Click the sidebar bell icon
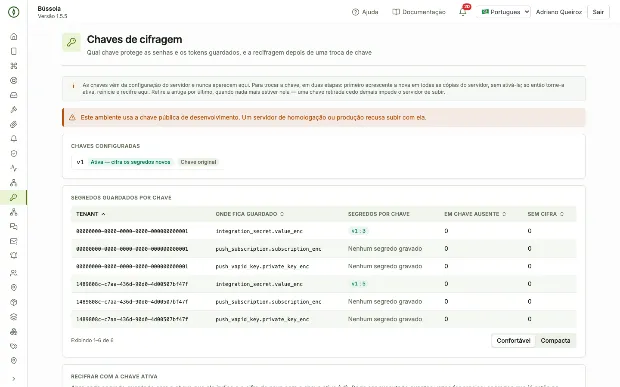620x387 pixels. [13, 139]
